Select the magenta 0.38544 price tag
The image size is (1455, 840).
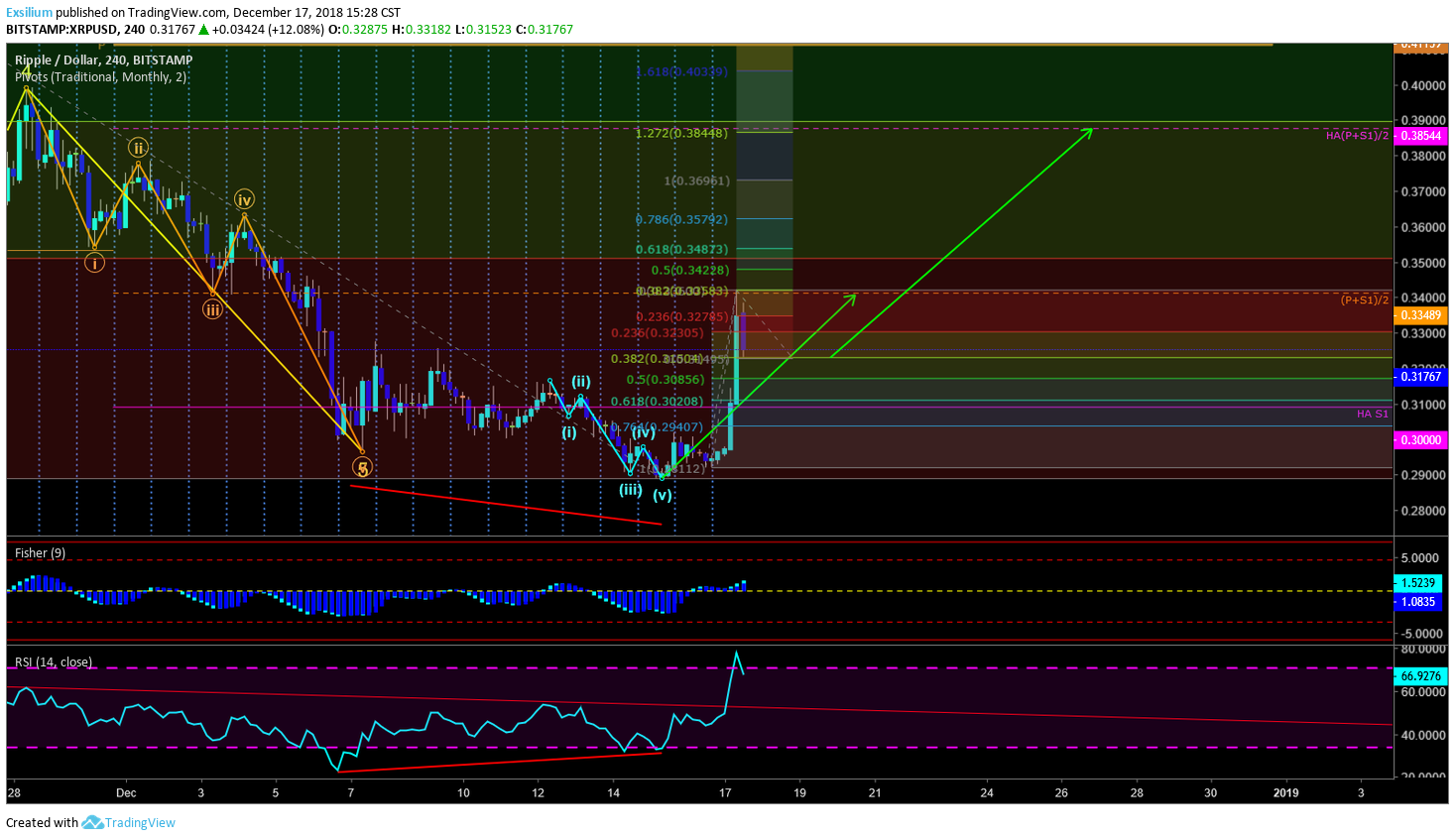coord(1420,135)
